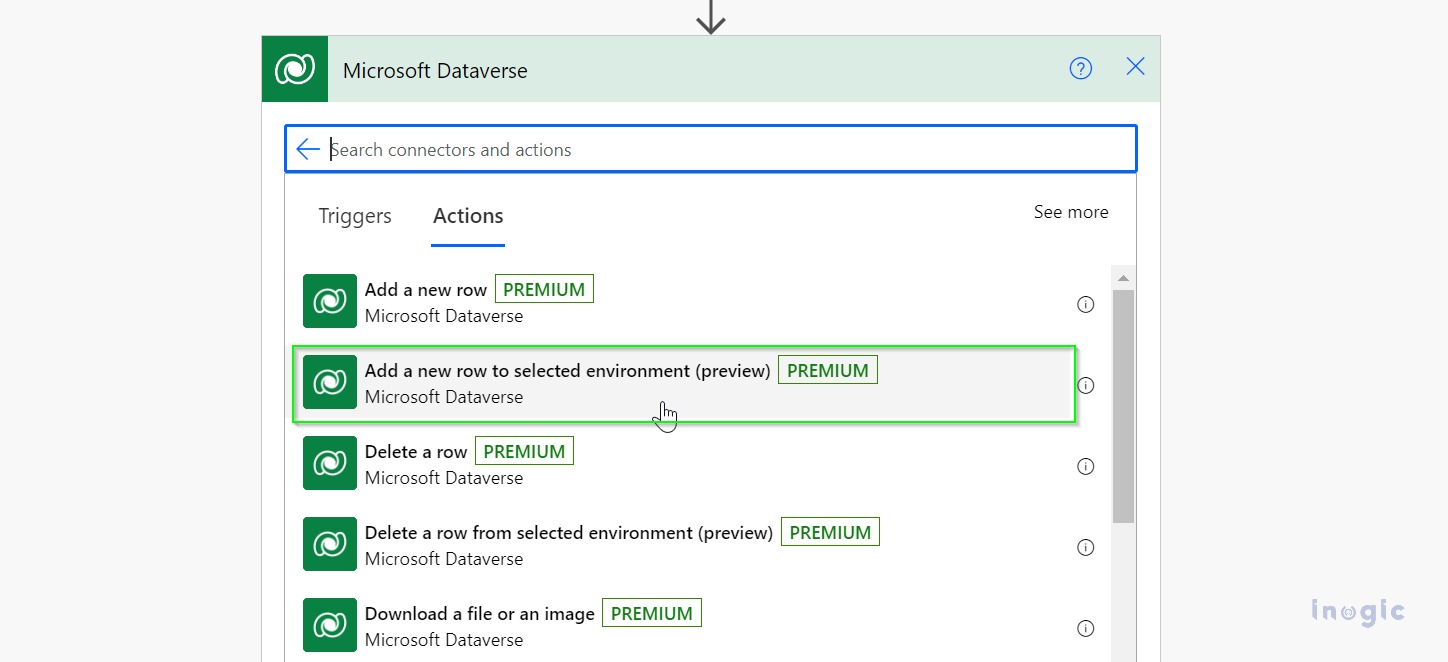
Task: Show info for Add a new row
Action: (1085, 305)
